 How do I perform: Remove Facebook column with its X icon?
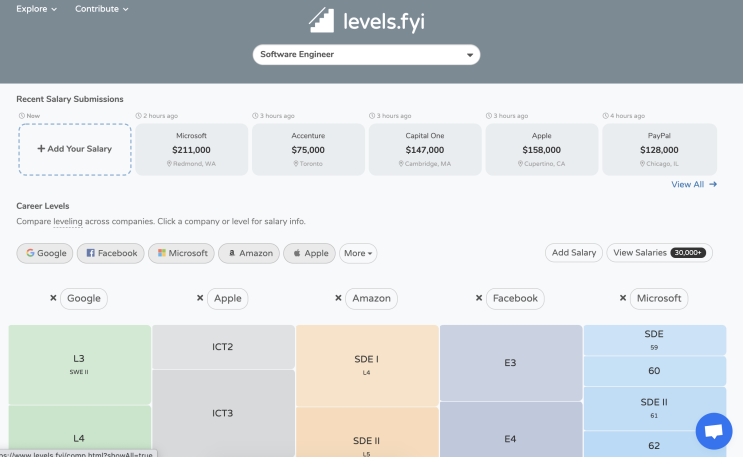(479, 298)
